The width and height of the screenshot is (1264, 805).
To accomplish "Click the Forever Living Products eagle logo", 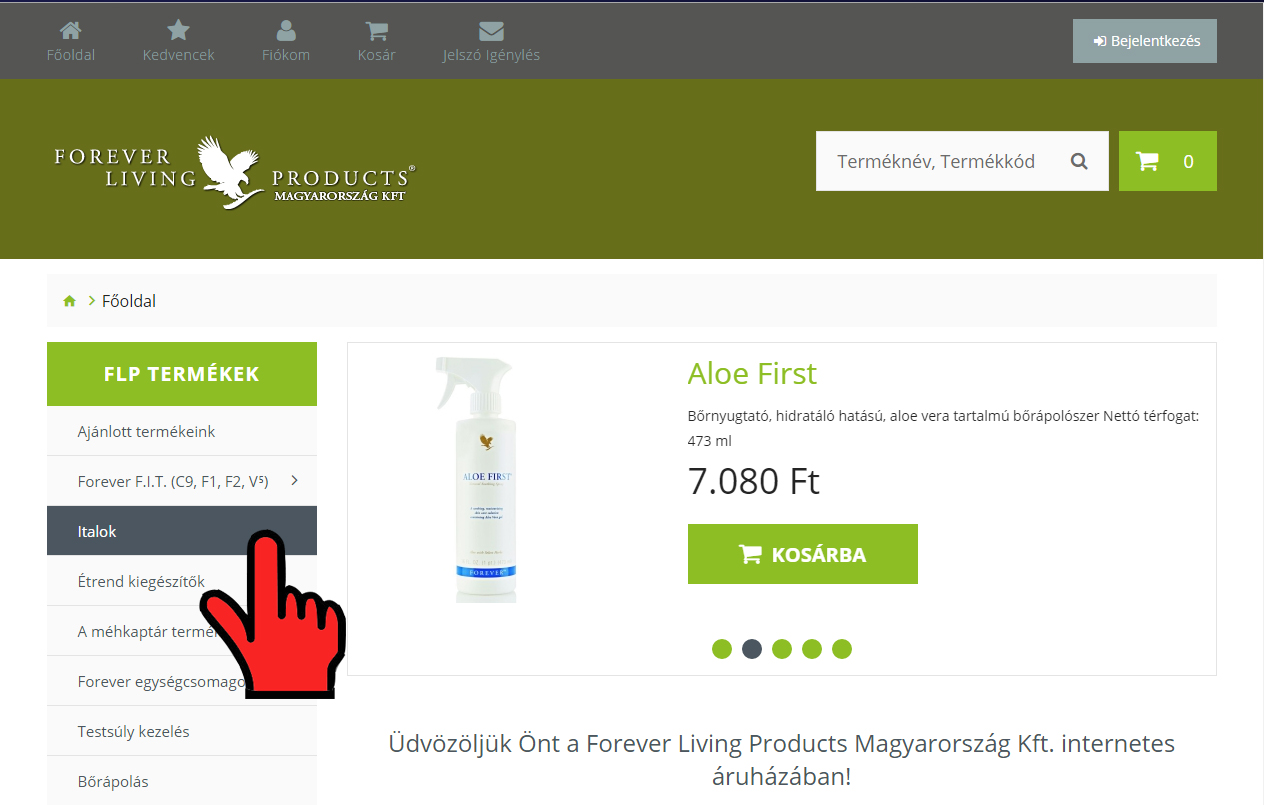I will tap(234, 172).
